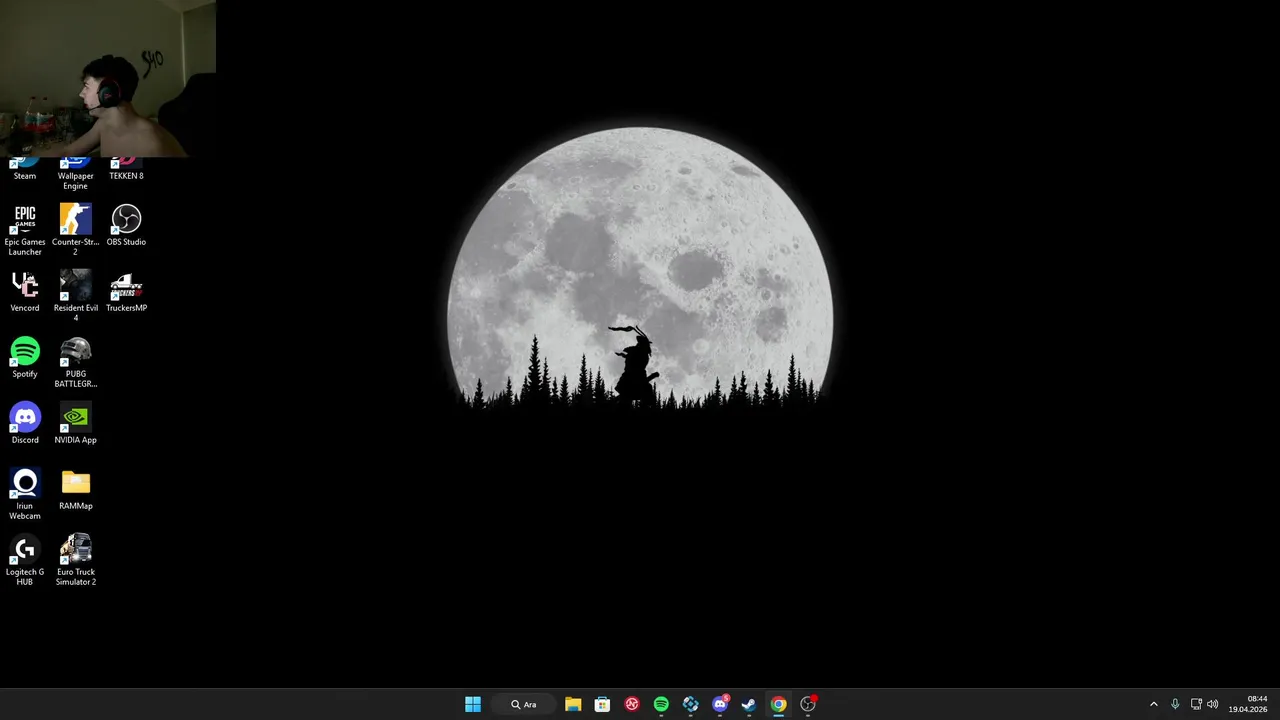
Task: Select the TruckersMP desktop icon
Action: click(x=126, y=291)
